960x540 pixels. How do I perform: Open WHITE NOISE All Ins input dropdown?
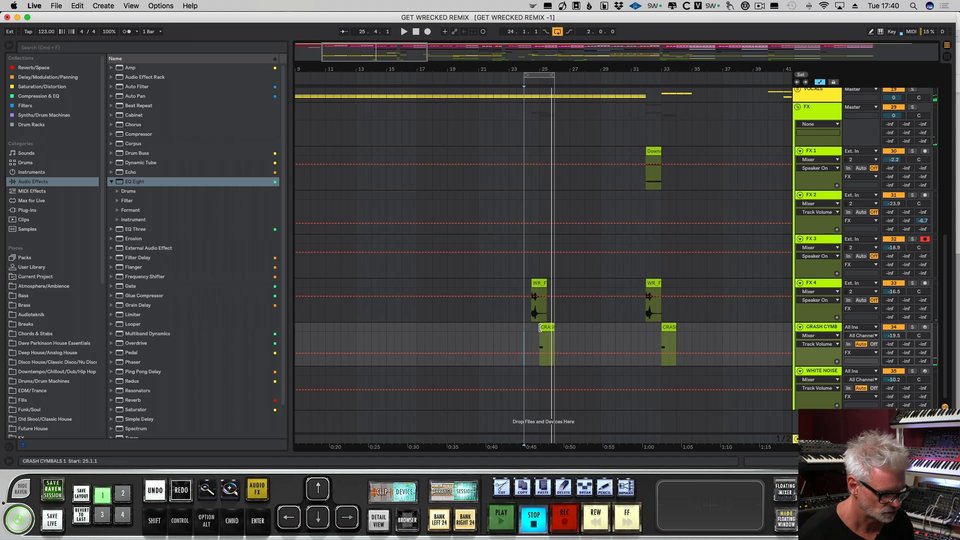click(861, 371)
